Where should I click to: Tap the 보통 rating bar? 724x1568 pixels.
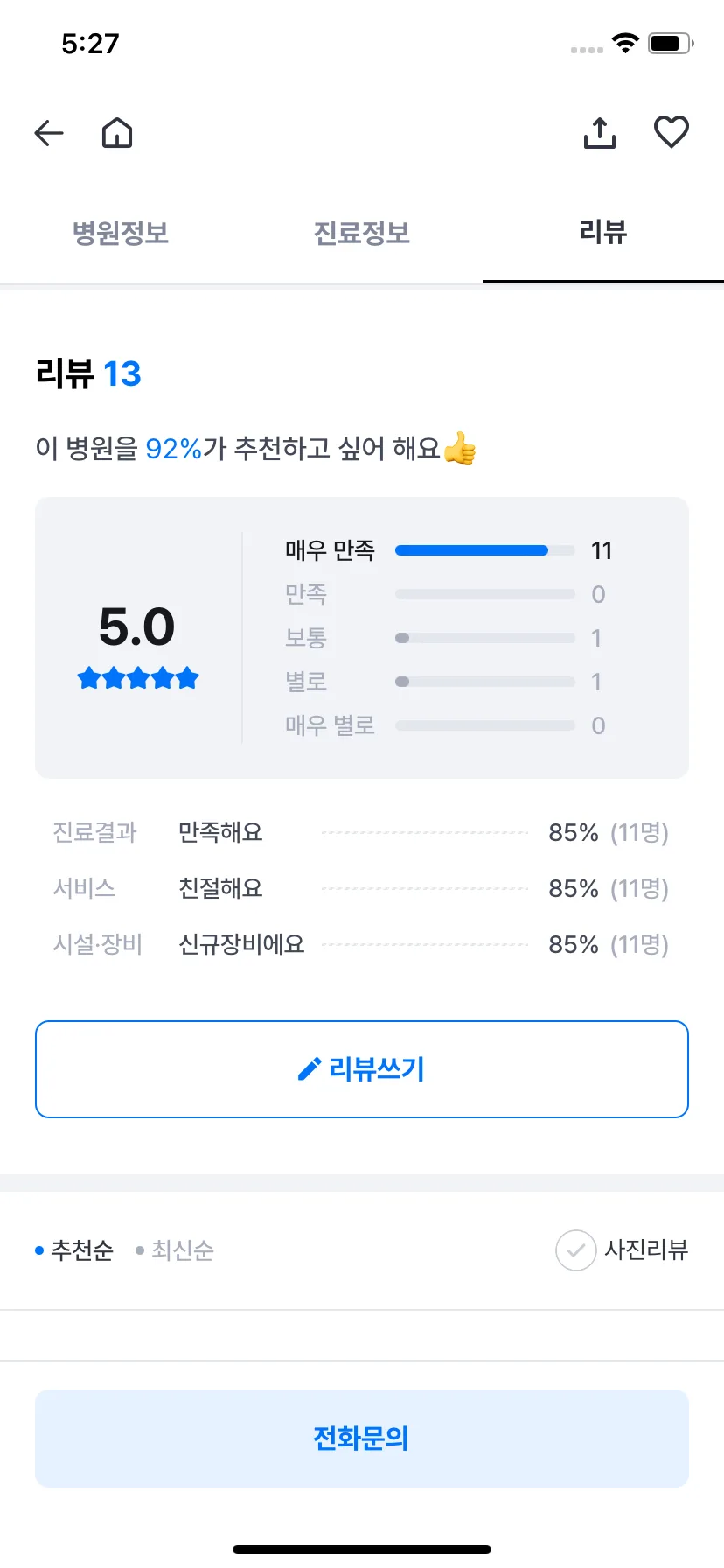click(x=485, y=638)
